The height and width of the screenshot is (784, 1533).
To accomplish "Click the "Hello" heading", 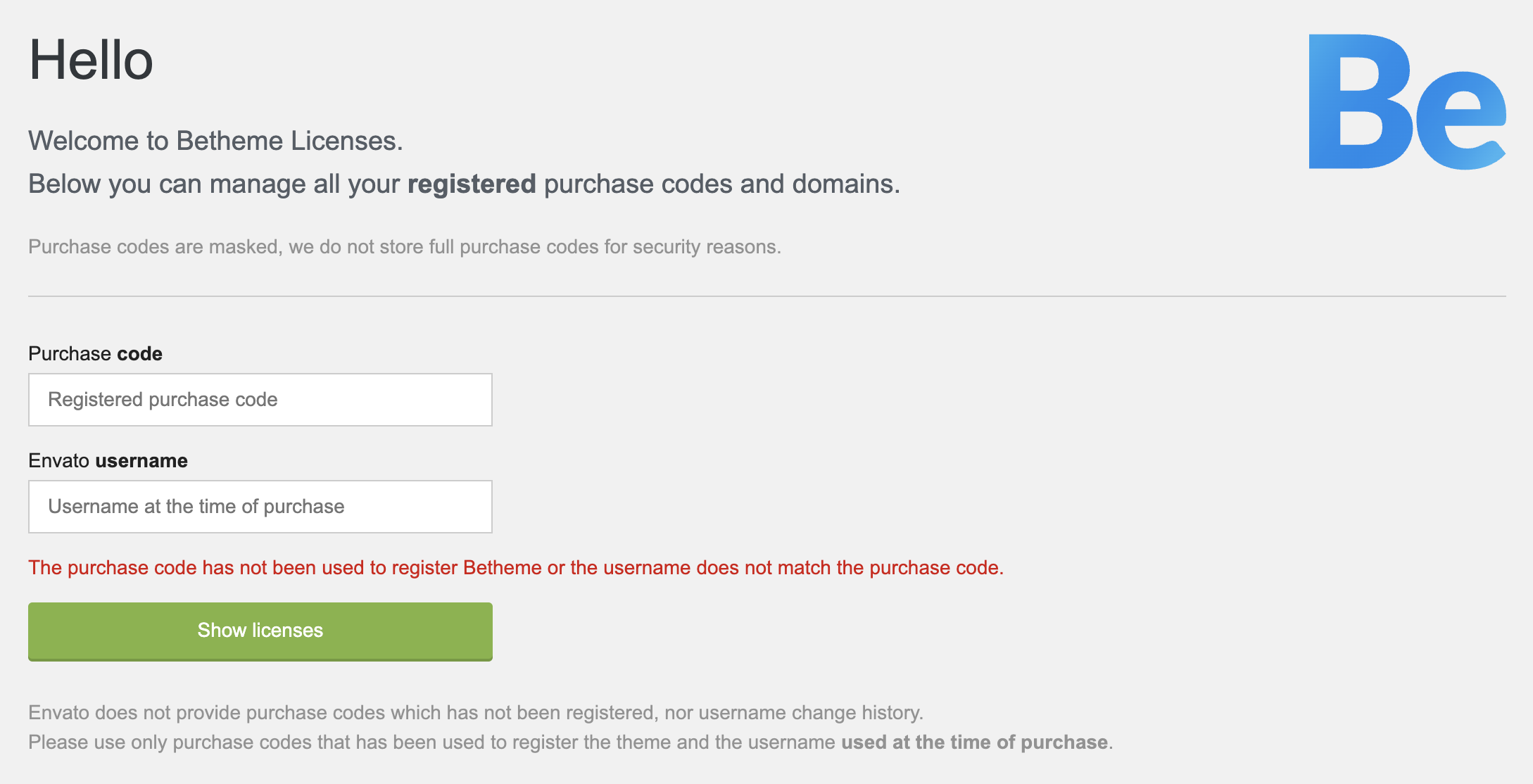I will pos(91,61).
